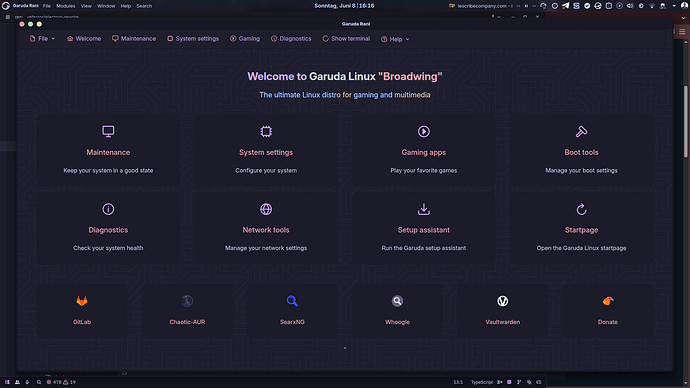This screenshot has height=388, width=690.
Task: Click the System settings chip icon
Action: [266, 131]
